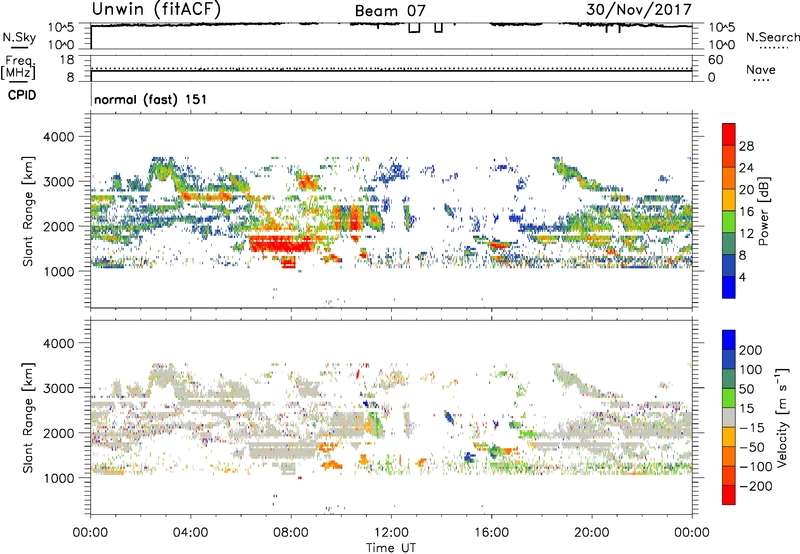Click the grey ±15 segment of Velocity colorbar
Screen dimensions: 800x554
729,417
